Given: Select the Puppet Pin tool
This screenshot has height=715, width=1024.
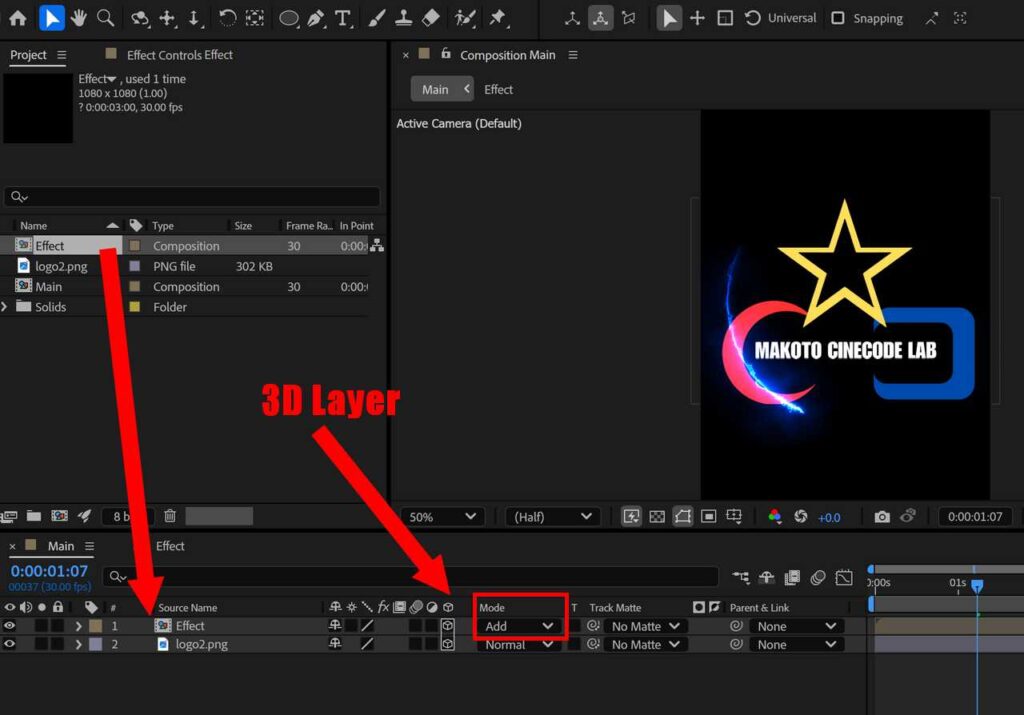Looking at the screenshot, I should [x=498, y=18].
